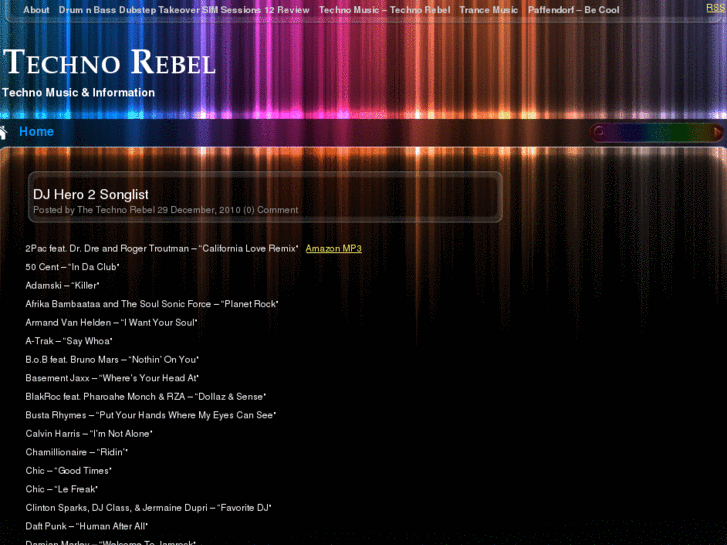Select the Busta Rhymes song line
The width and height of the screenshot is (727, 545).
click(151, 416)
